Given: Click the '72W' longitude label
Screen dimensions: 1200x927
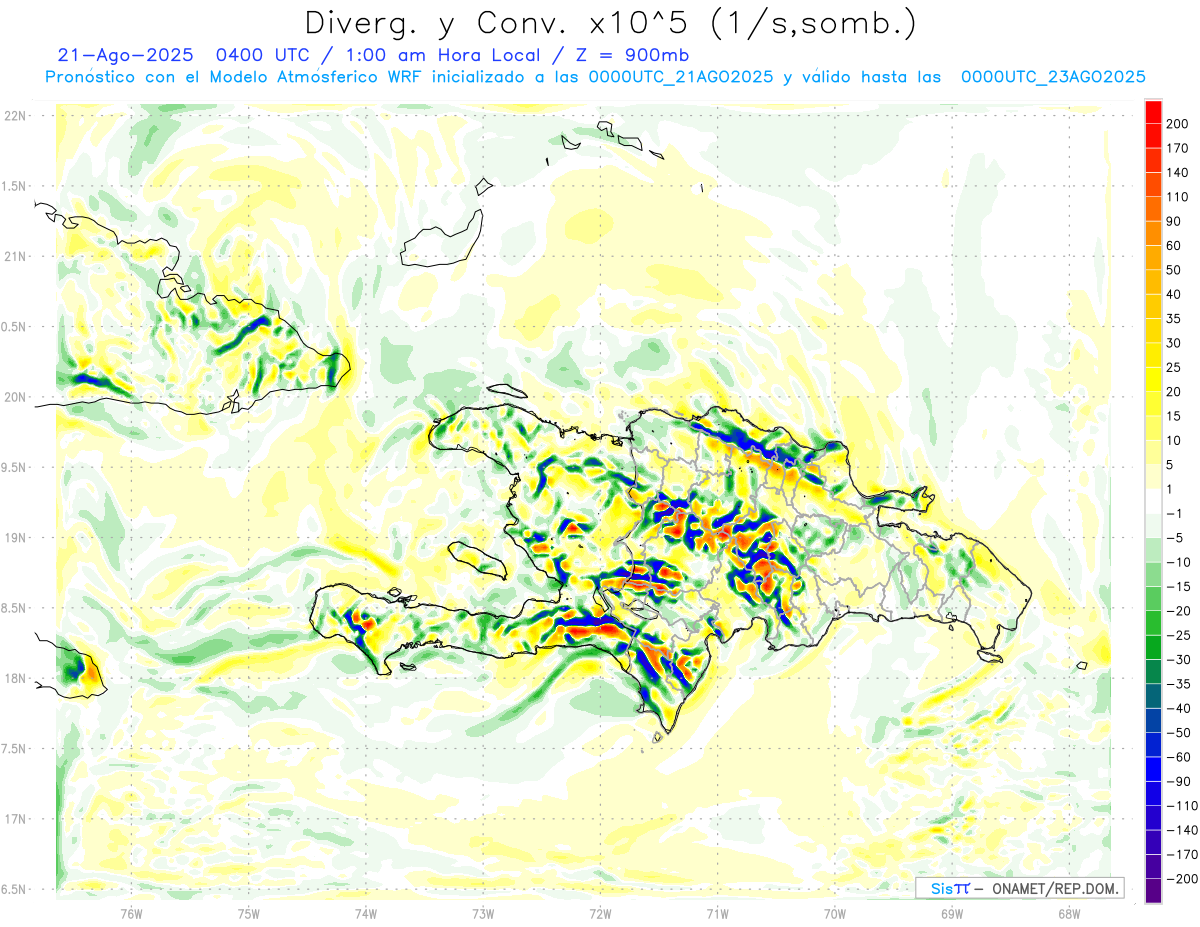Looking at the screenshot, I should (x=600, y=913).
